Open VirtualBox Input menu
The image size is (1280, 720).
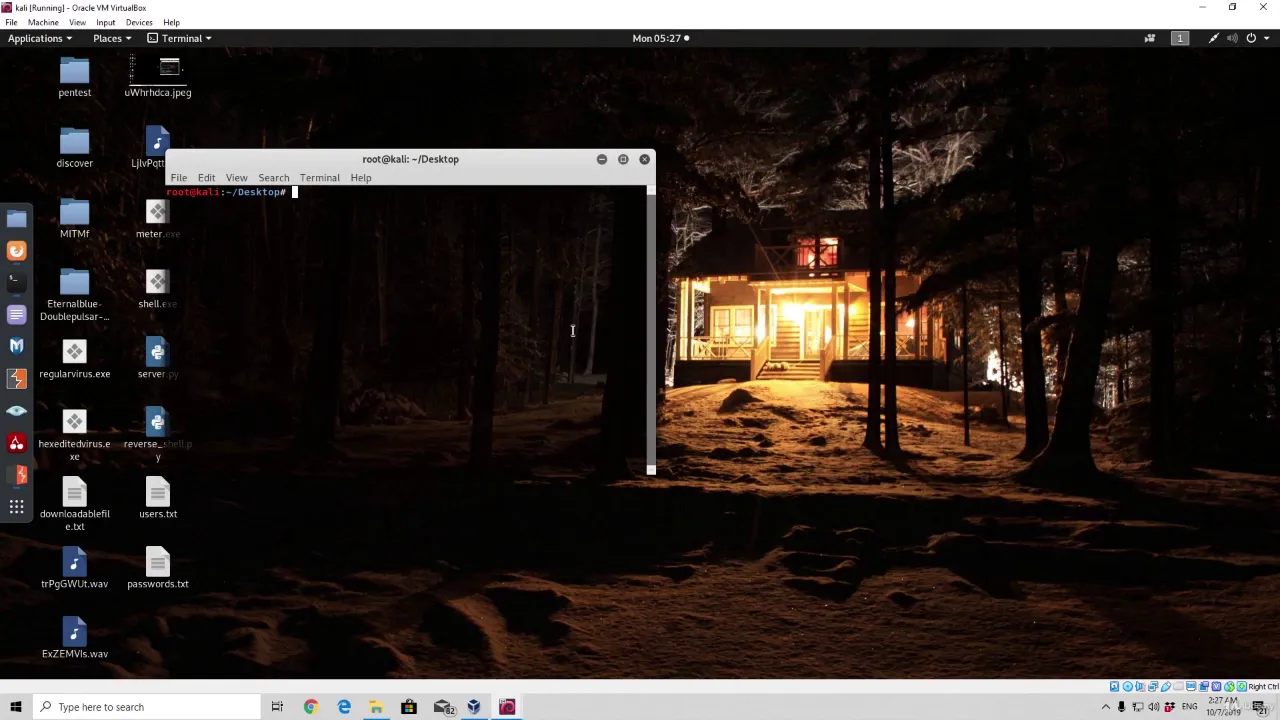[105, 22]
